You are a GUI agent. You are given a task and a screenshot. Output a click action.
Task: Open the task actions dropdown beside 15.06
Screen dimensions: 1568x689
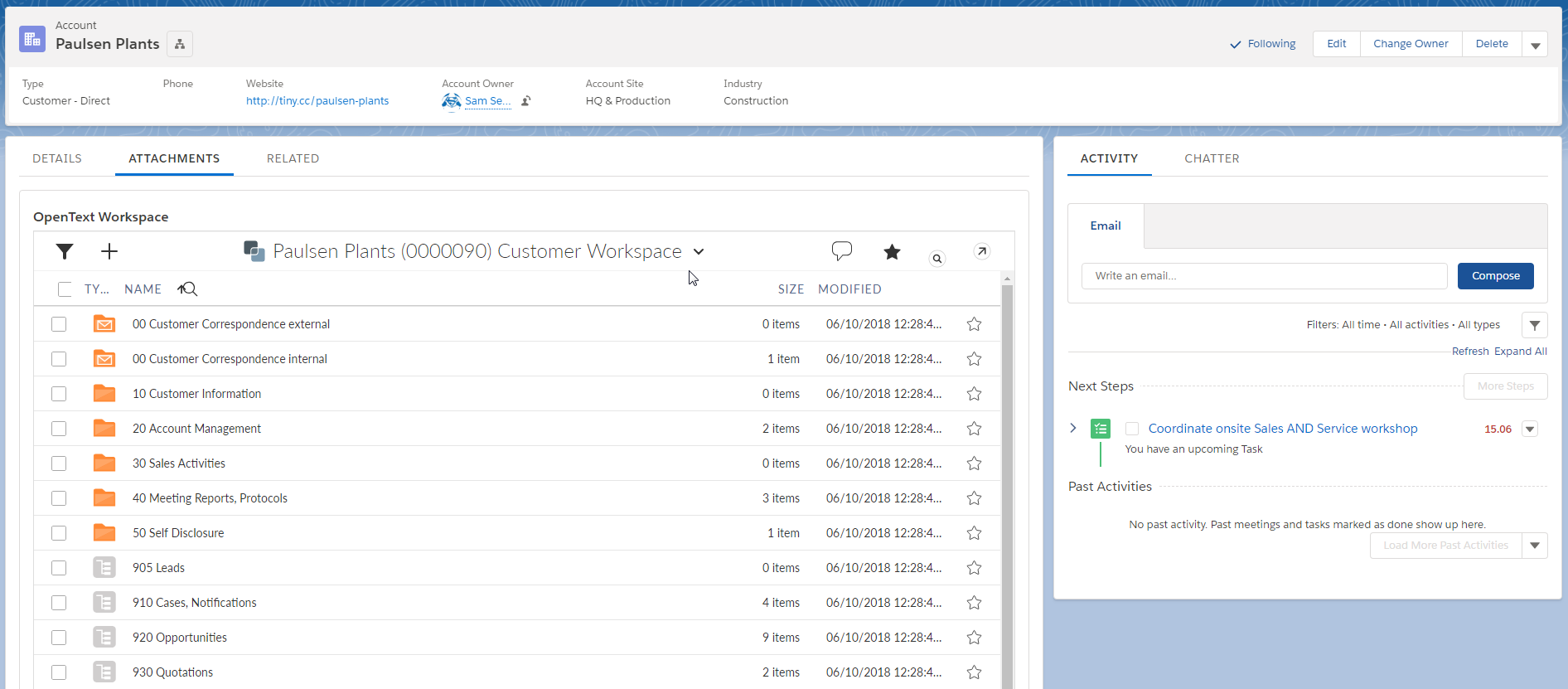click(1530, 429)
